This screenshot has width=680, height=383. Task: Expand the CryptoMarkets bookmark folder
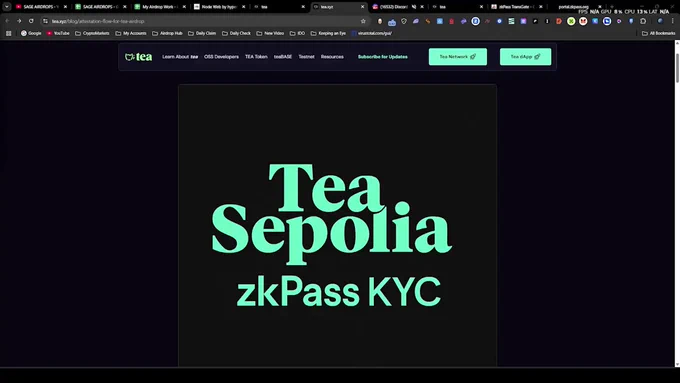(92, 33)
